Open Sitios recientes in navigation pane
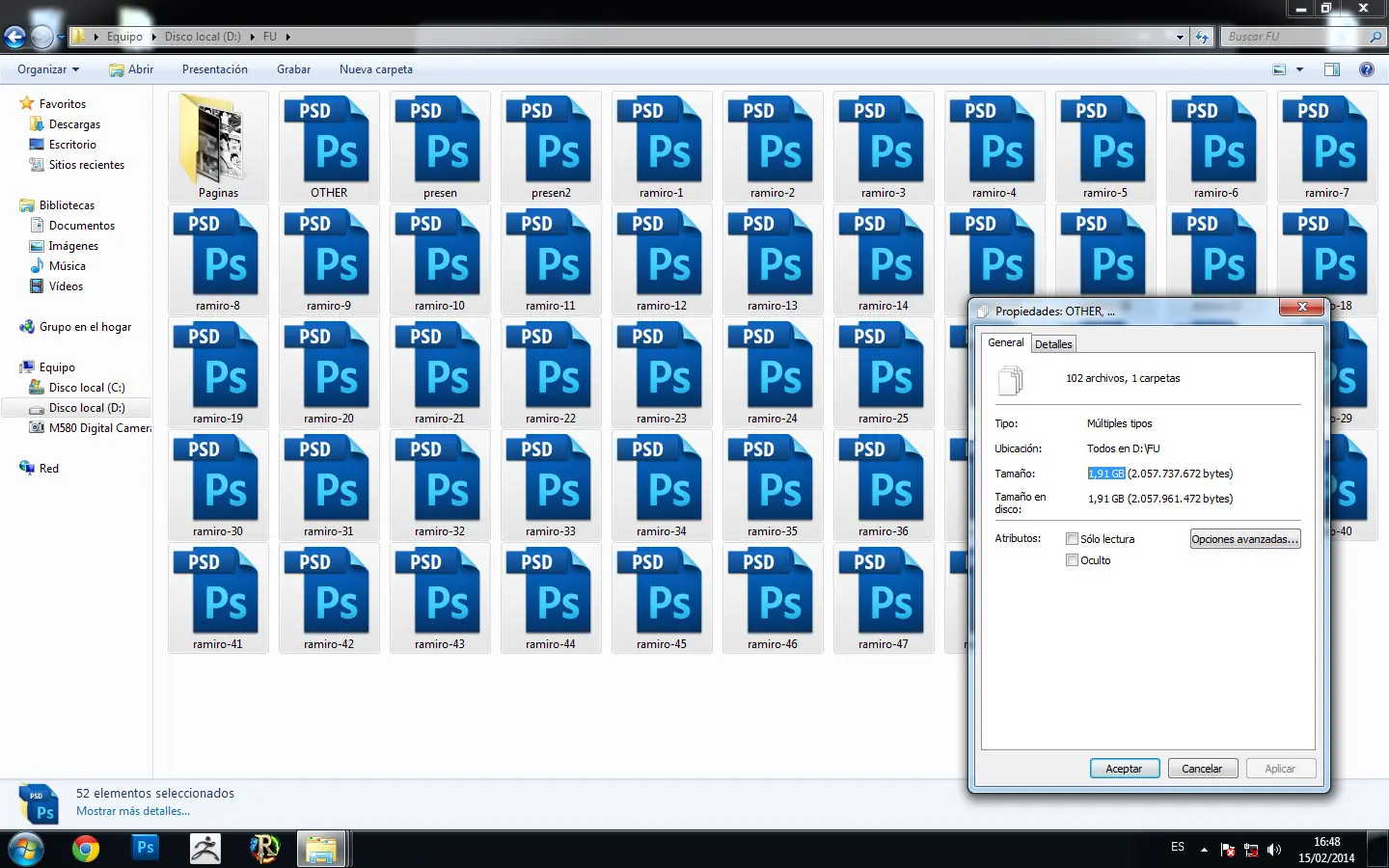Screen dimensions: 1389x868 click(87, 165)
